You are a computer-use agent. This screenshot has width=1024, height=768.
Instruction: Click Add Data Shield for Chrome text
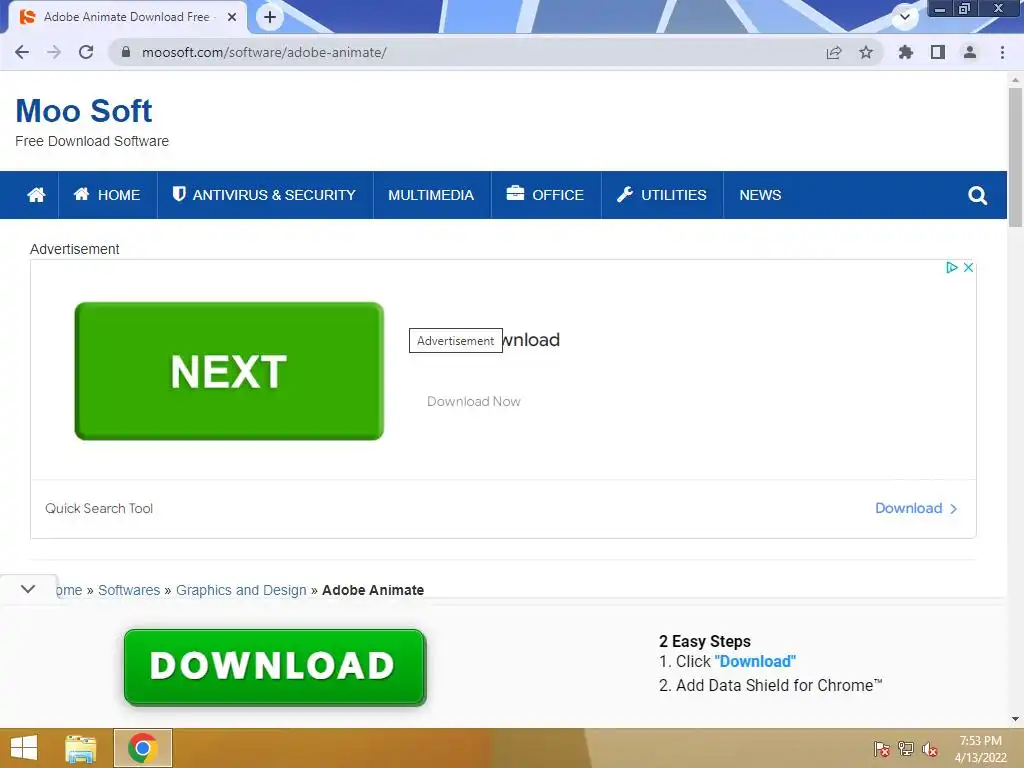coord(779,685)
